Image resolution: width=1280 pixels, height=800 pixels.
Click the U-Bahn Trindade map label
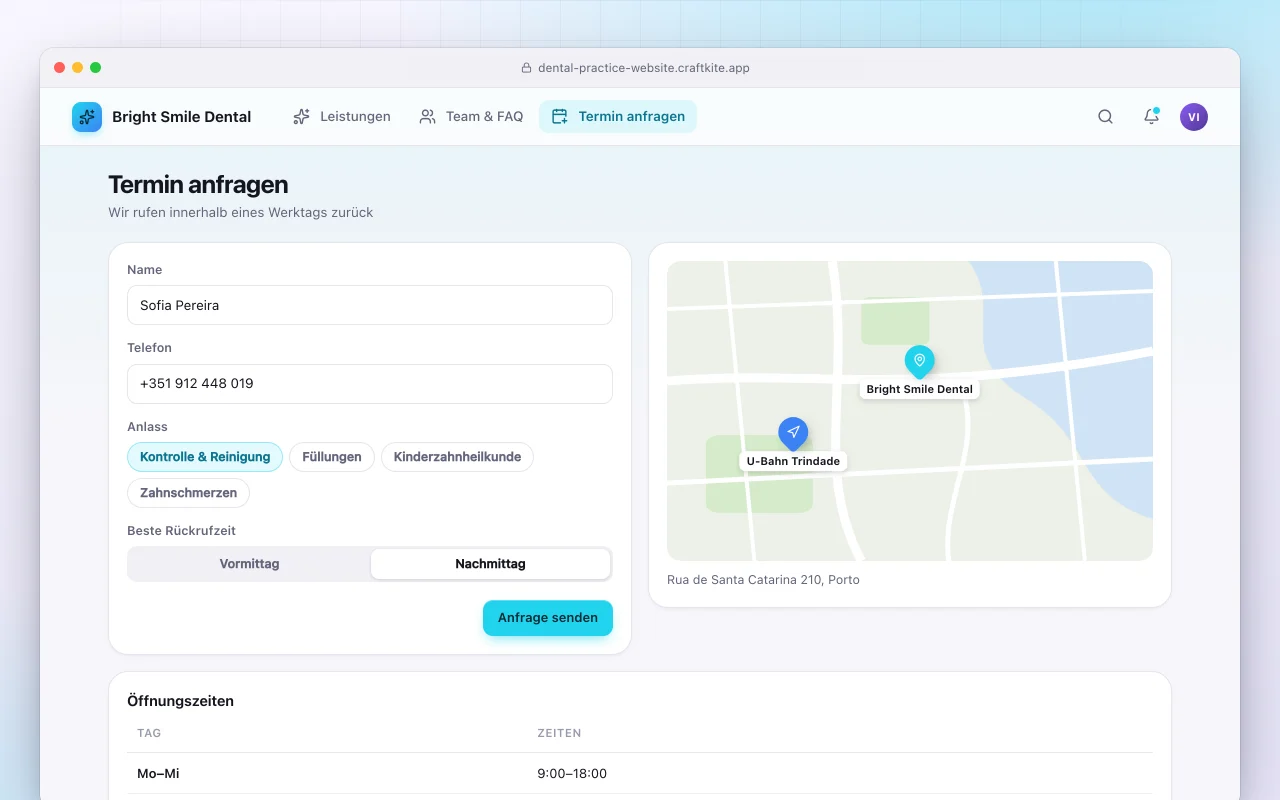click(x=794, y=461)
